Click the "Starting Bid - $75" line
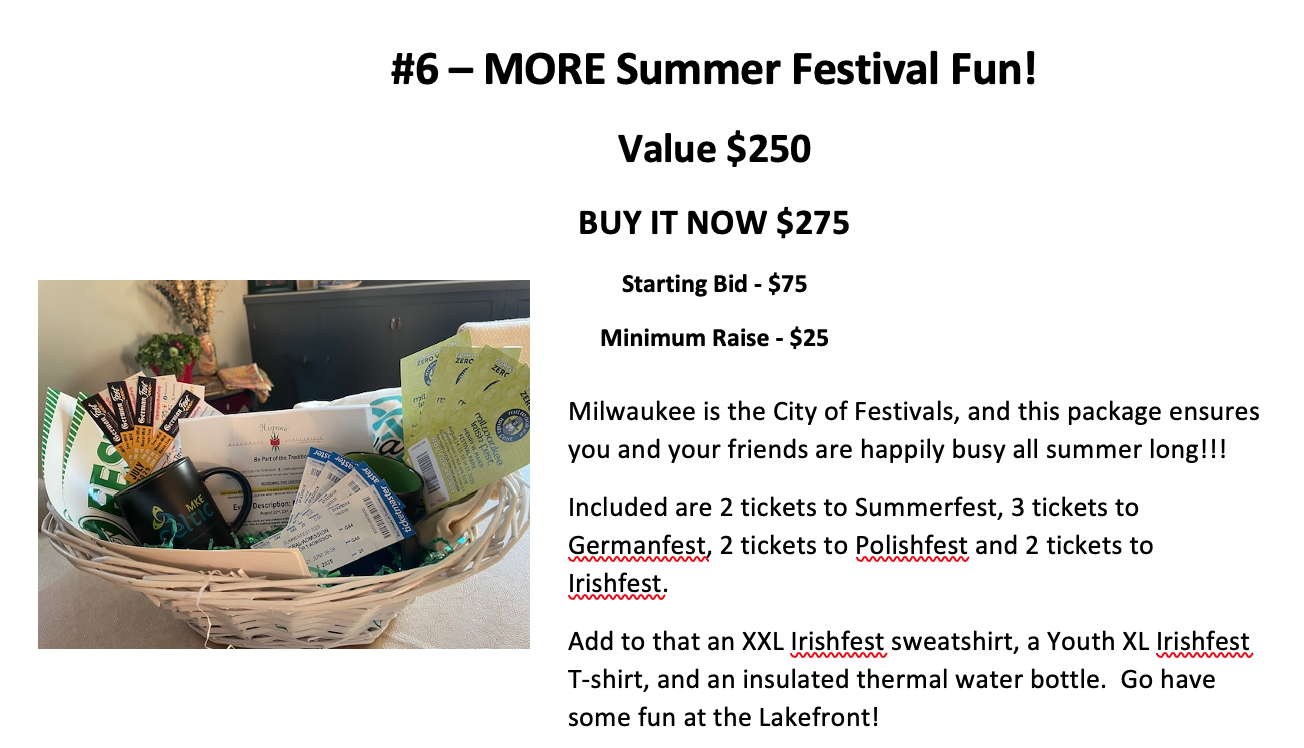1304x748 pixels. click(x=714, y=285)
